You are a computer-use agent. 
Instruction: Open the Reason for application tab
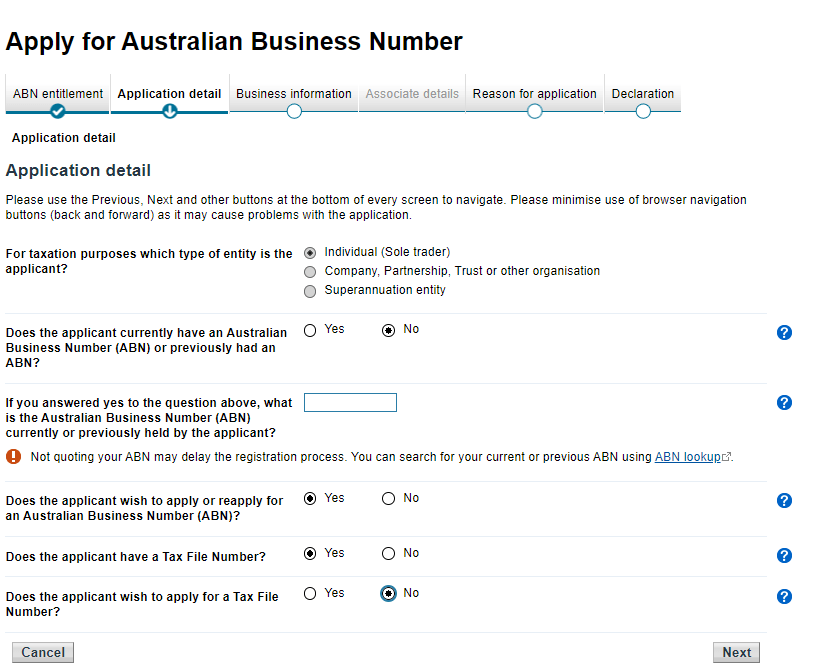click(x=534, y=95)
